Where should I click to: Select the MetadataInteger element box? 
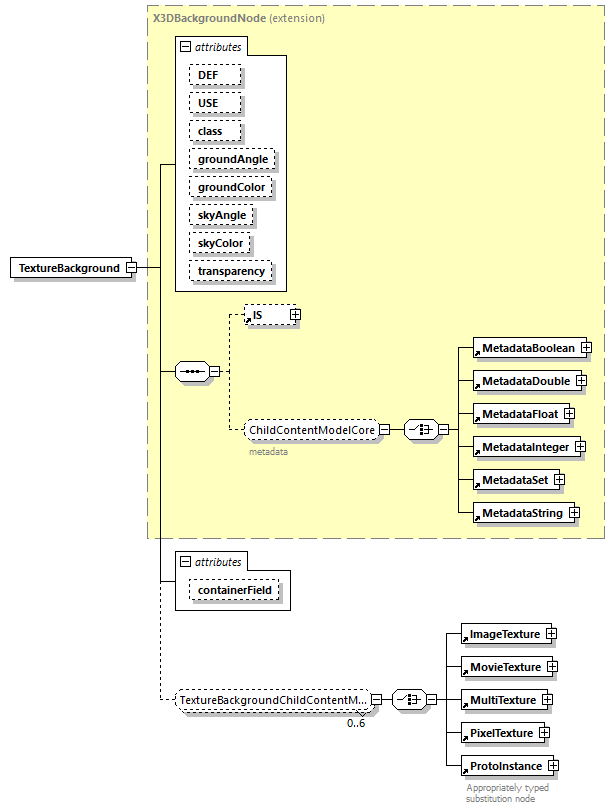click(x=525, y=447)
